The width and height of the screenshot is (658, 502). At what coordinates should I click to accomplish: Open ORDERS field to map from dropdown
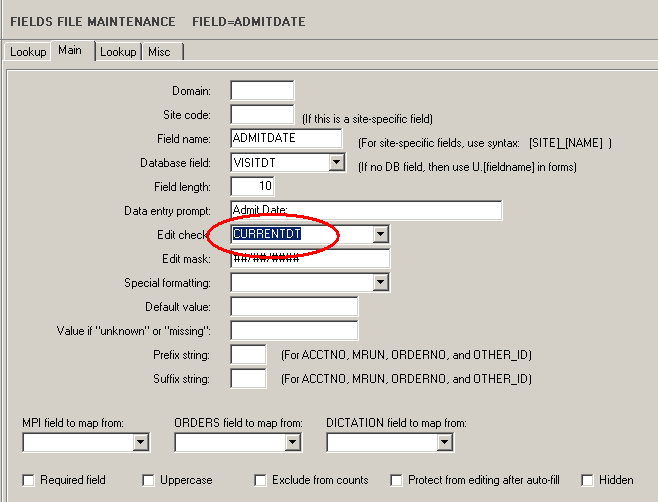point(292,442)
